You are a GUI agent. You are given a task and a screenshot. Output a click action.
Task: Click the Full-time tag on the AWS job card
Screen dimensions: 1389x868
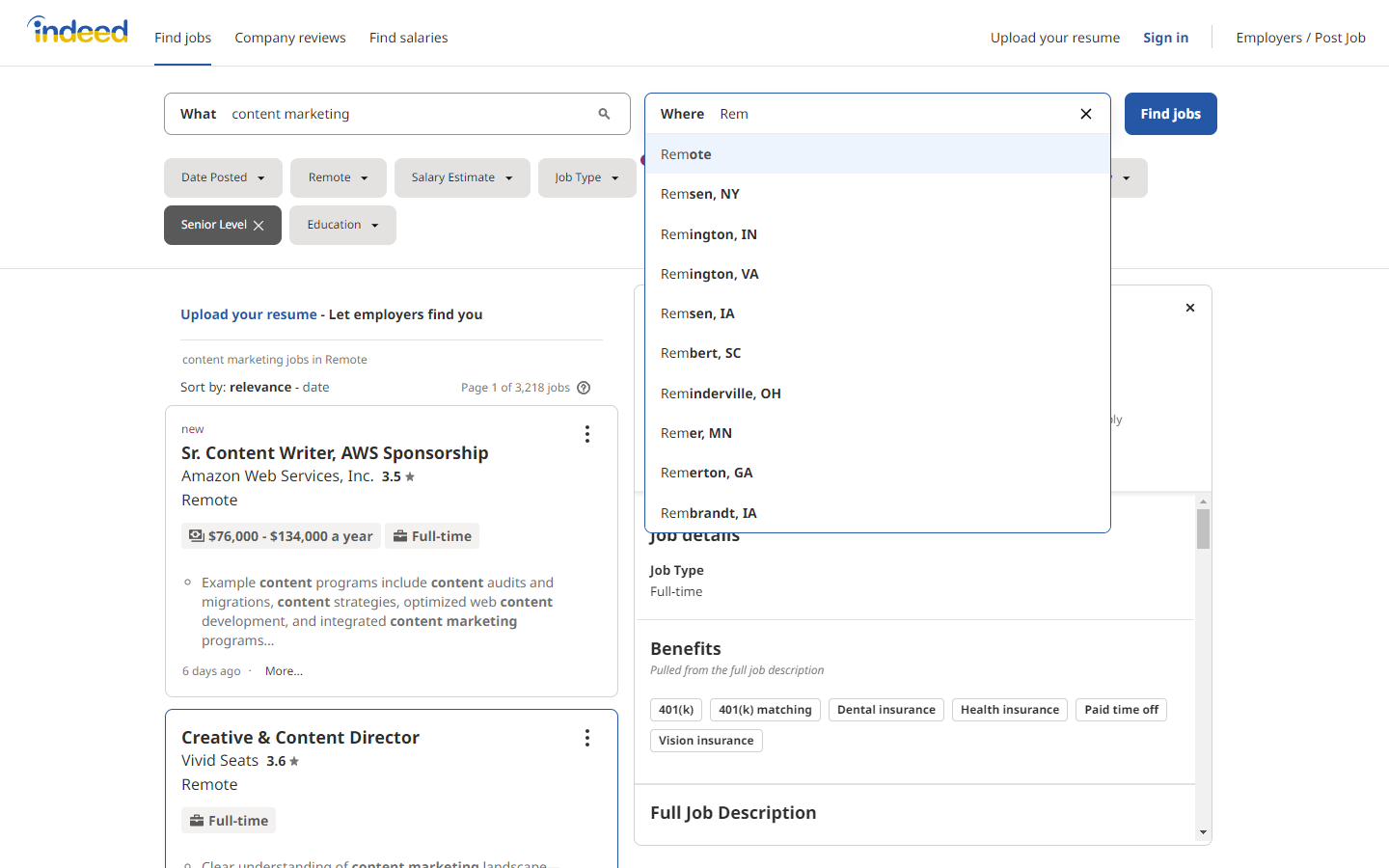tap(432, 536)
